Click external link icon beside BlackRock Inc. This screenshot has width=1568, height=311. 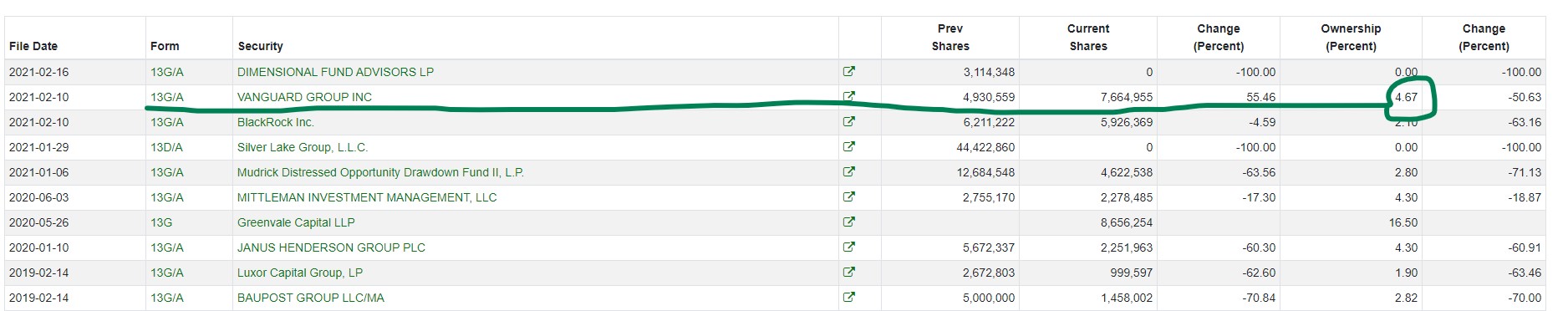click(849, 122)
